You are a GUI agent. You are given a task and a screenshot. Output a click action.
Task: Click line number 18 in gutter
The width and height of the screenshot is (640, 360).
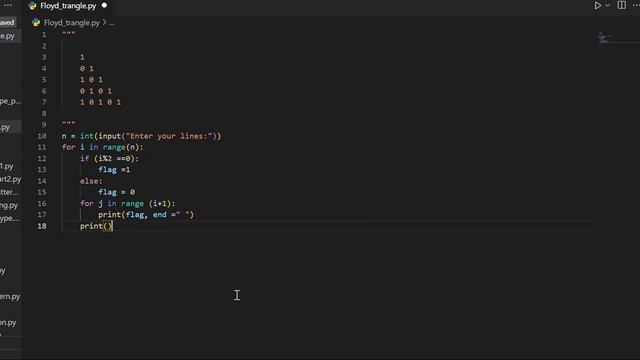[42, 226]
